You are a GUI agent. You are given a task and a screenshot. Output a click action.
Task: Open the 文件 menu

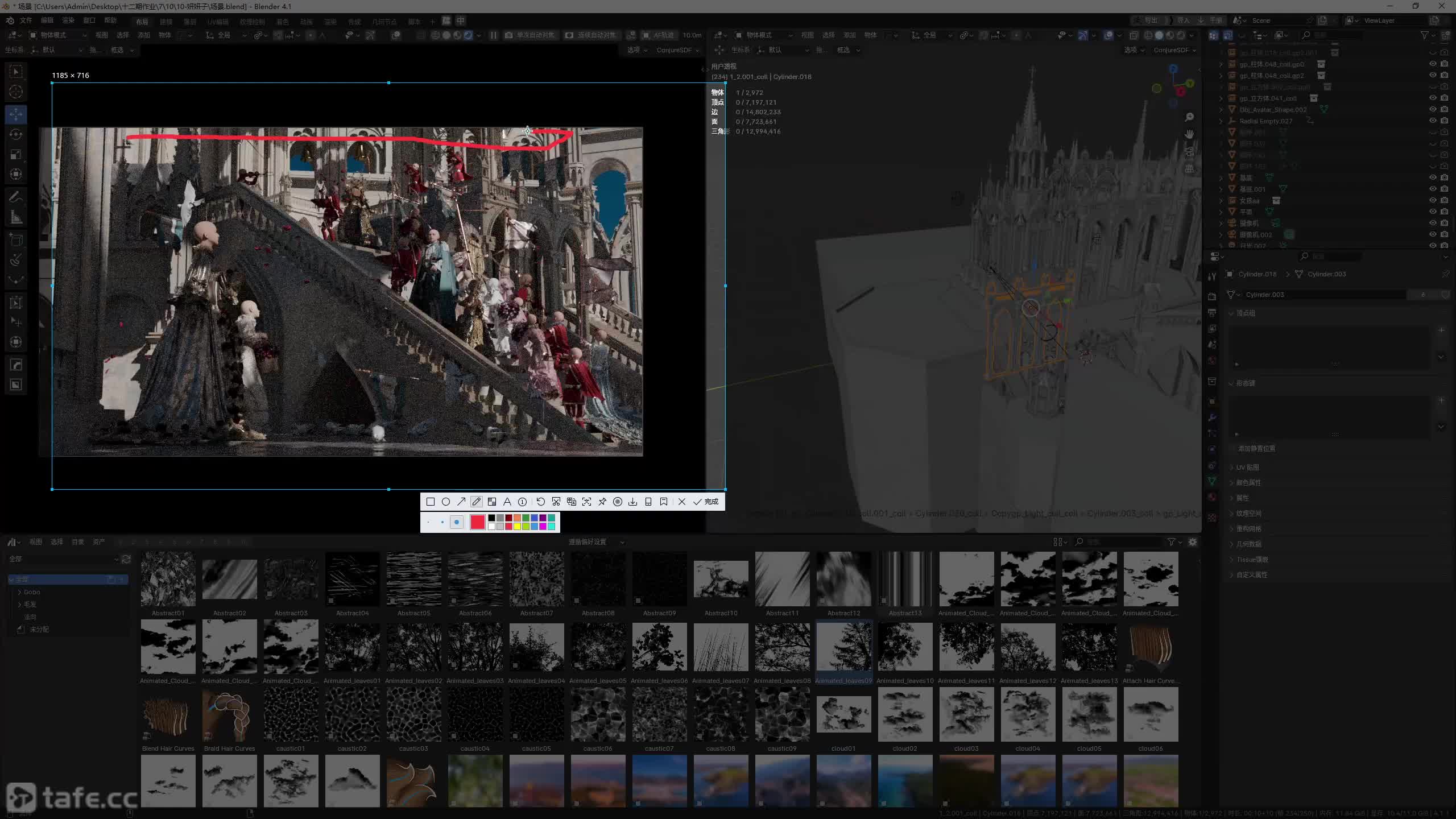click(26, 20)
